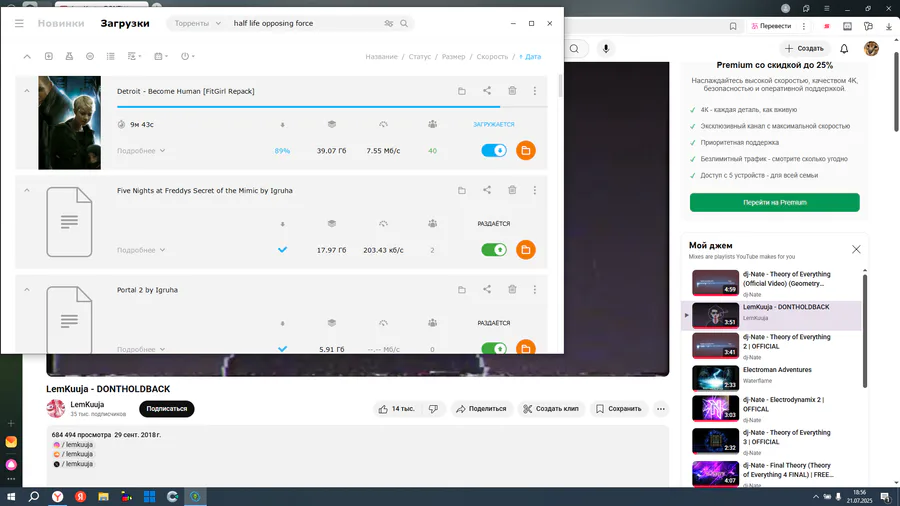Screen dimensions: 900x506
Task: Share the Portal 2 torrent
Action: pyautogui.click(x=487, y=289)
